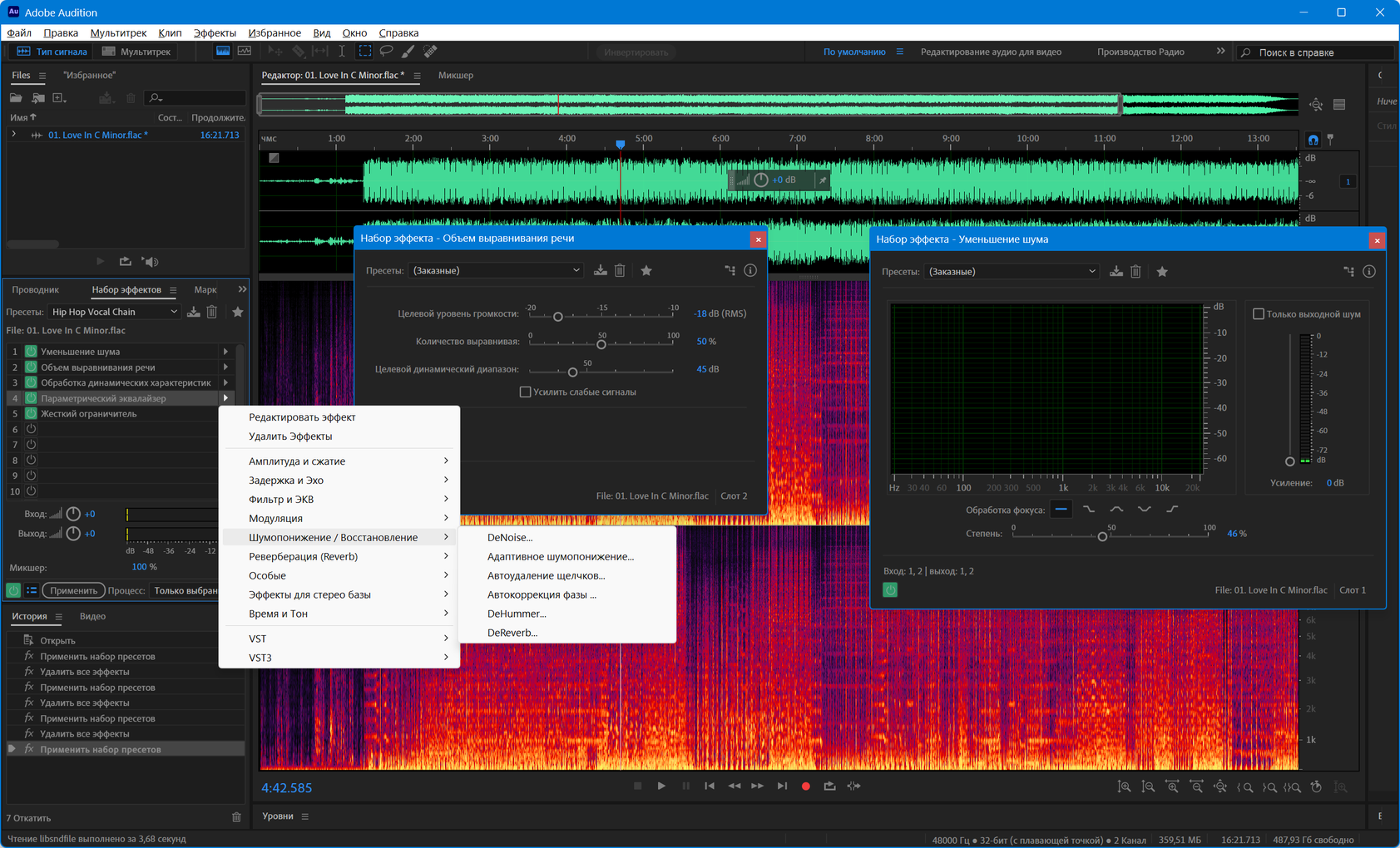Expand the 01. Love In C Minor.flac file entry
This screenshot has height=848, width=1400.
[x=14, y=135]
